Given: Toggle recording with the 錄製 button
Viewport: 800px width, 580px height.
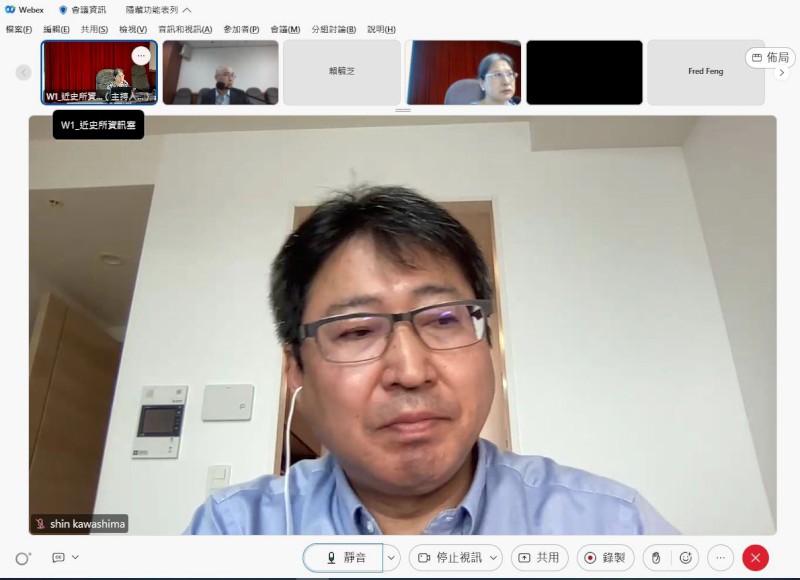Looking at the screenshot, I should 605,558.
